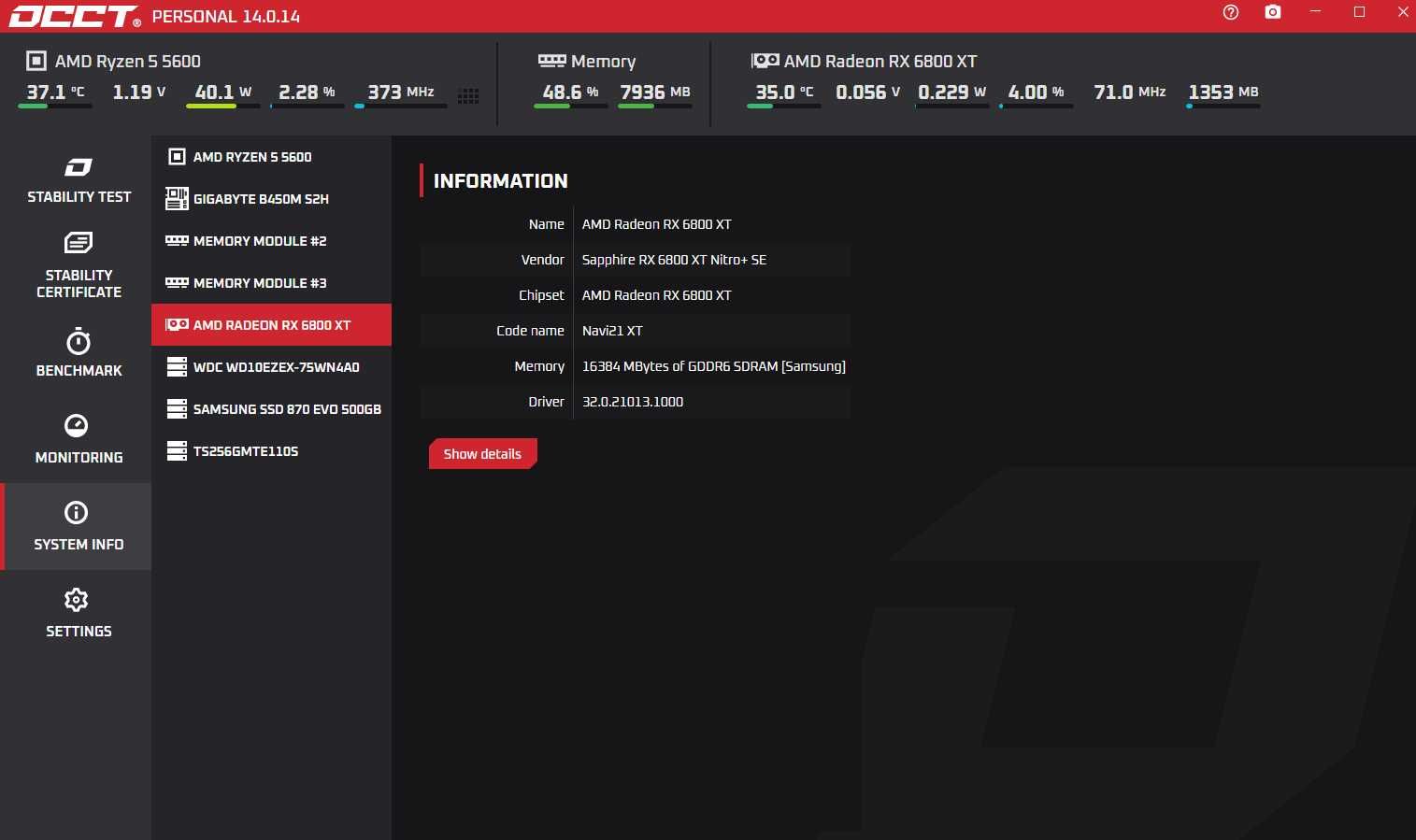Click CPU voltage 1.19 V reading
The image size is (1416, 840).
click(x=139, y=93)
